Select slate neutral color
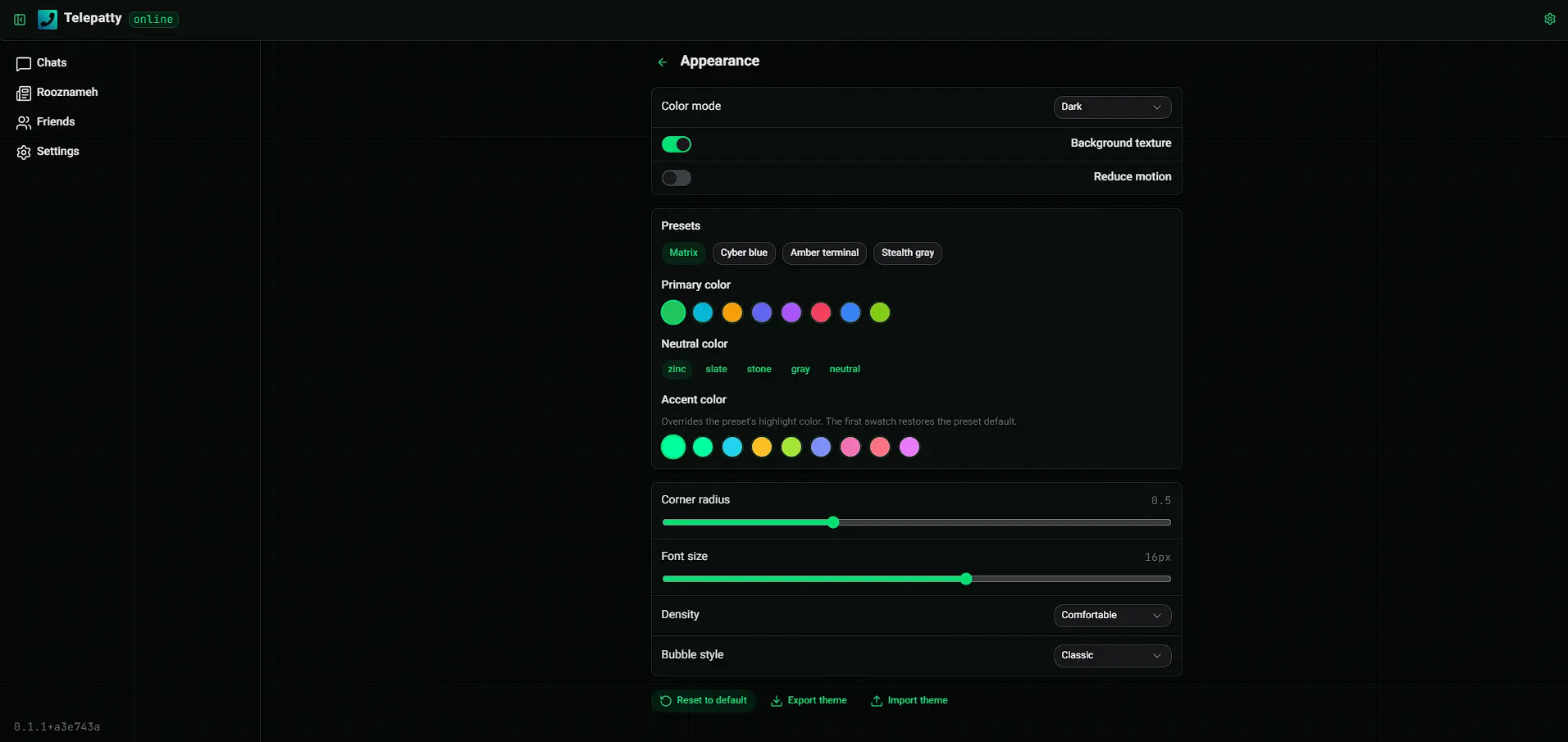Viewport: 1568px width, 742px height. pyautogui.click(x=716, y=369)
